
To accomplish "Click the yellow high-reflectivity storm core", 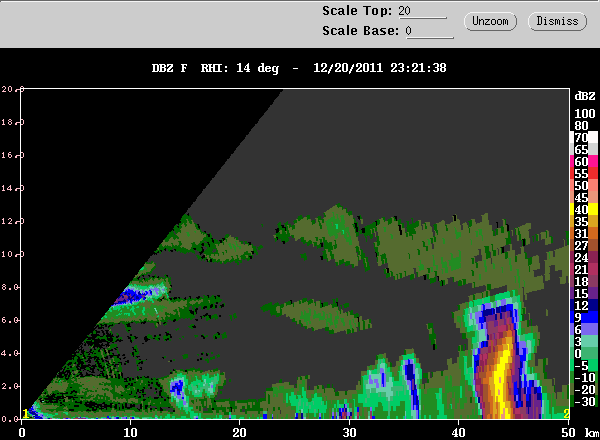I will point(501,383).
